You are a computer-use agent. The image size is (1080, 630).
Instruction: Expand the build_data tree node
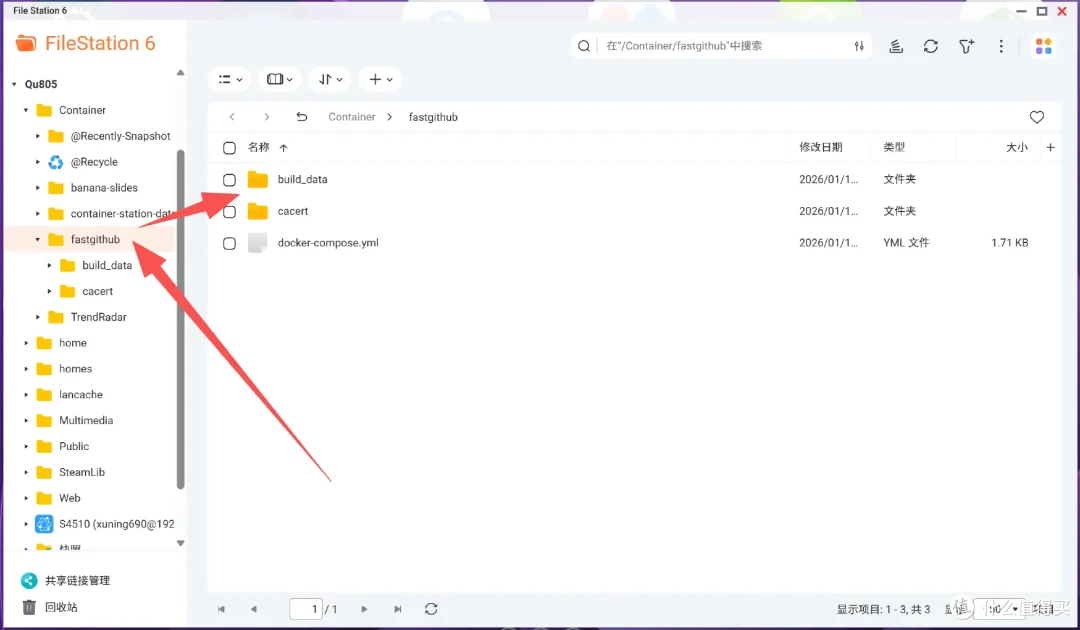coord(49,265)
